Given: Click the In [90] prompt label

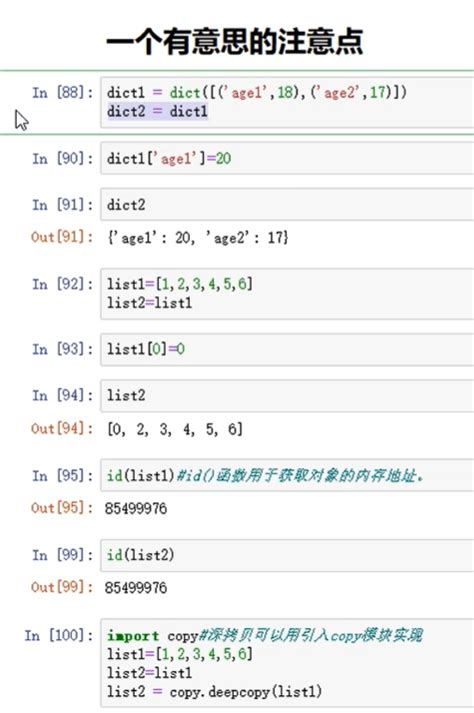Looking at the screenshot, I should (62, 159).
